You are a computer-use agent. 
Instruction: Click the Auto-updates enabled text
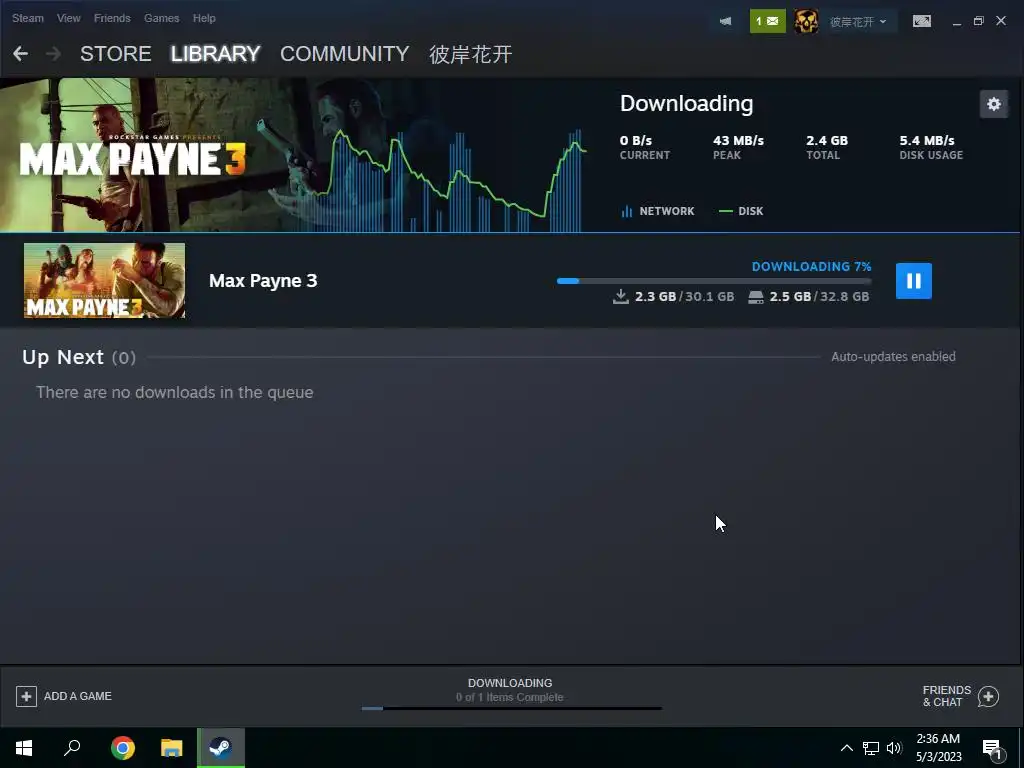pyautogui.click(x=893, y=357)
